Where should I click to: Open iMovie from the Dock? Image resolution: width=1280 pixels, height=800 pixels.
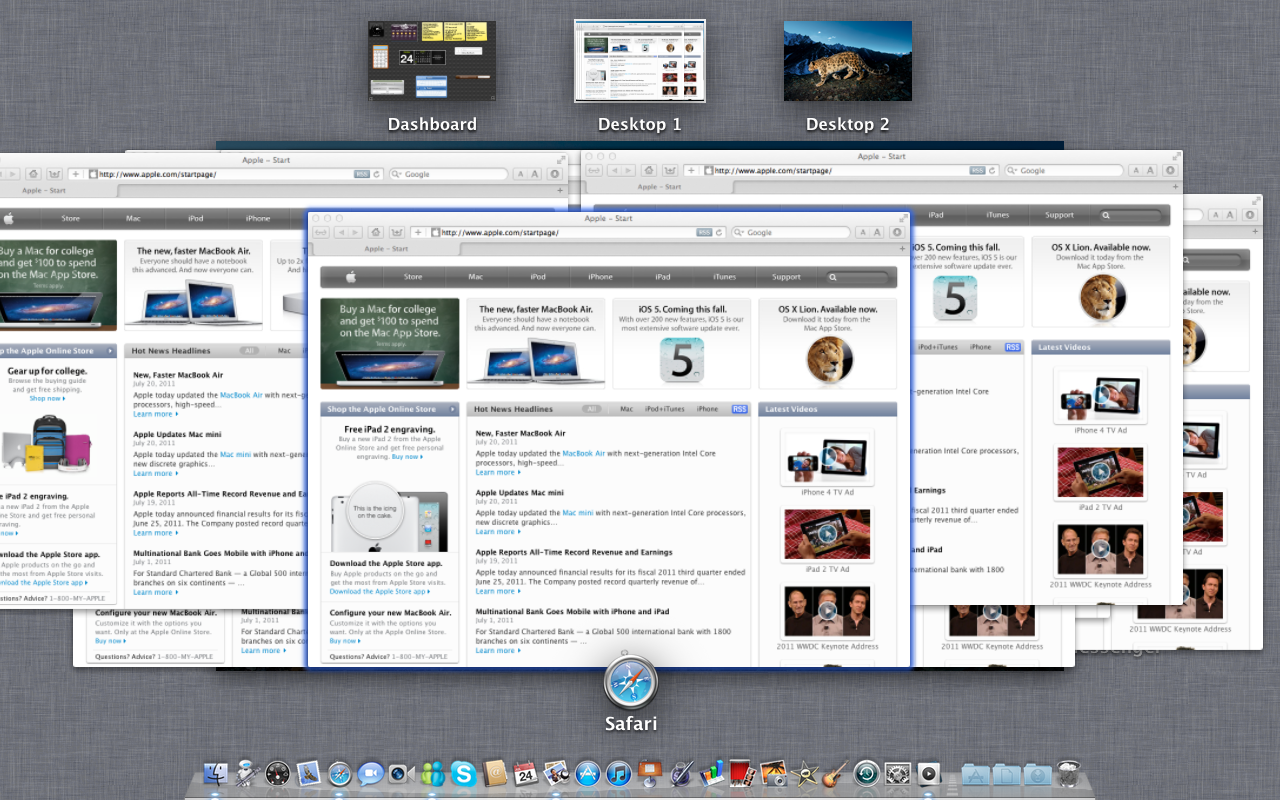coord(805,773)
